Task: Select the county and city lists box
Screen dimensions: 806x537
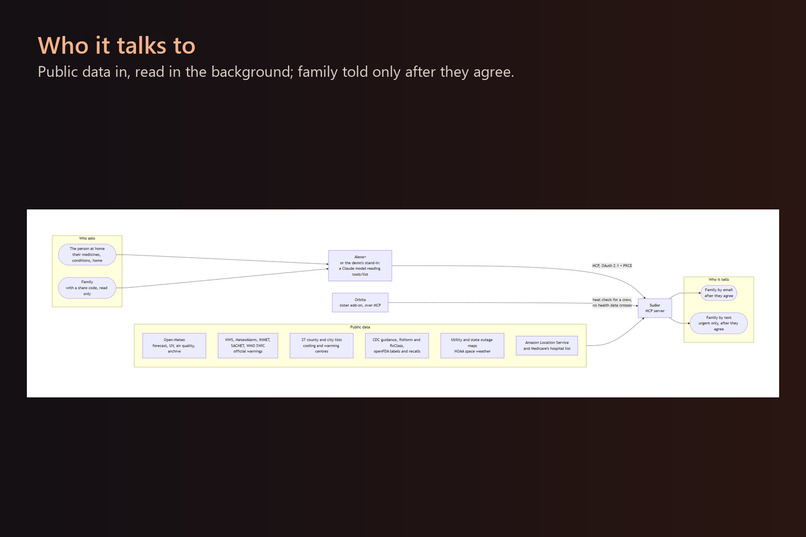Action: tap(321, 345)
